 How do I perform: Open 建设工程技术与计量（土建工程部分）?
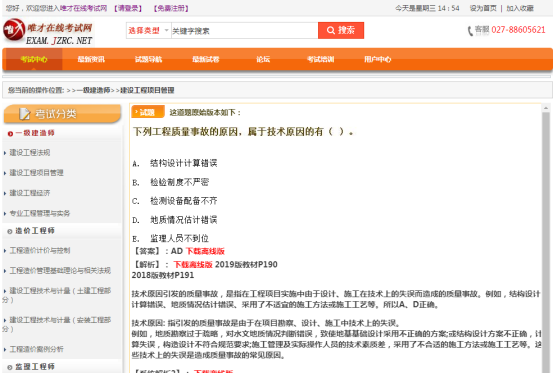[56, 295]
